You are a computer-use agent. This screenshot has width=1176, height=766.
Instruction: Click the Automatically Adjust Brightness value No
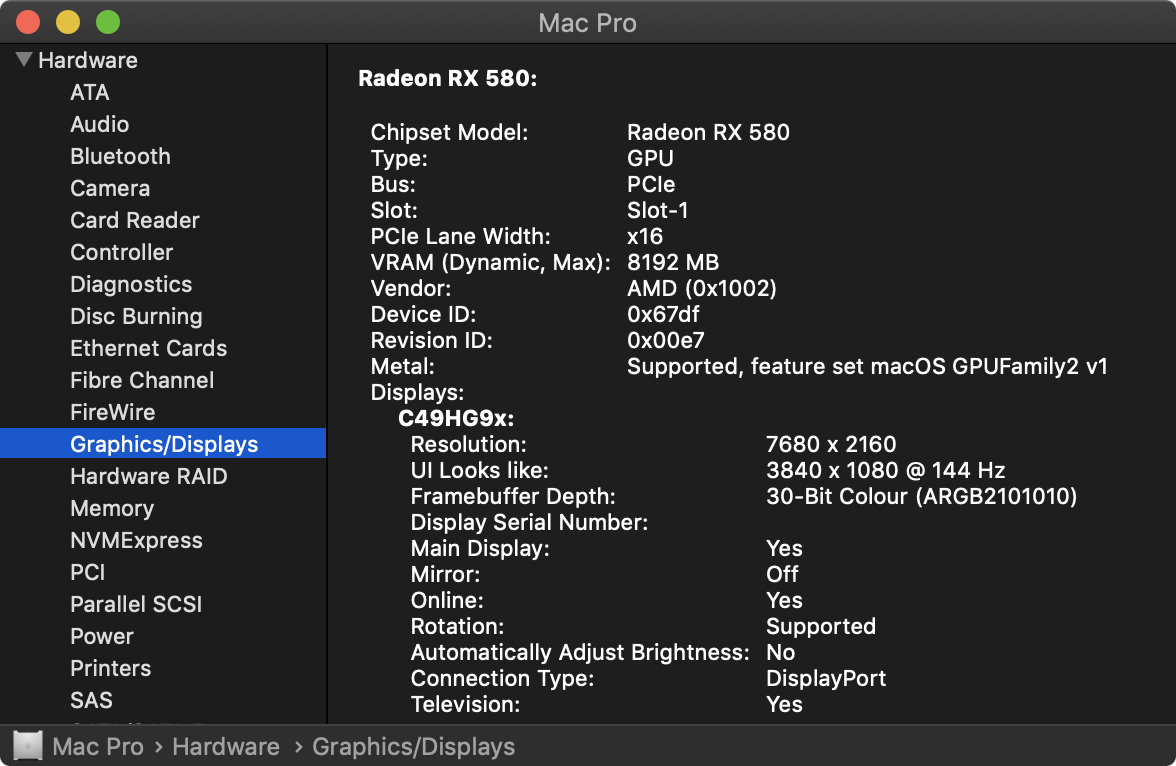point(780,653)
